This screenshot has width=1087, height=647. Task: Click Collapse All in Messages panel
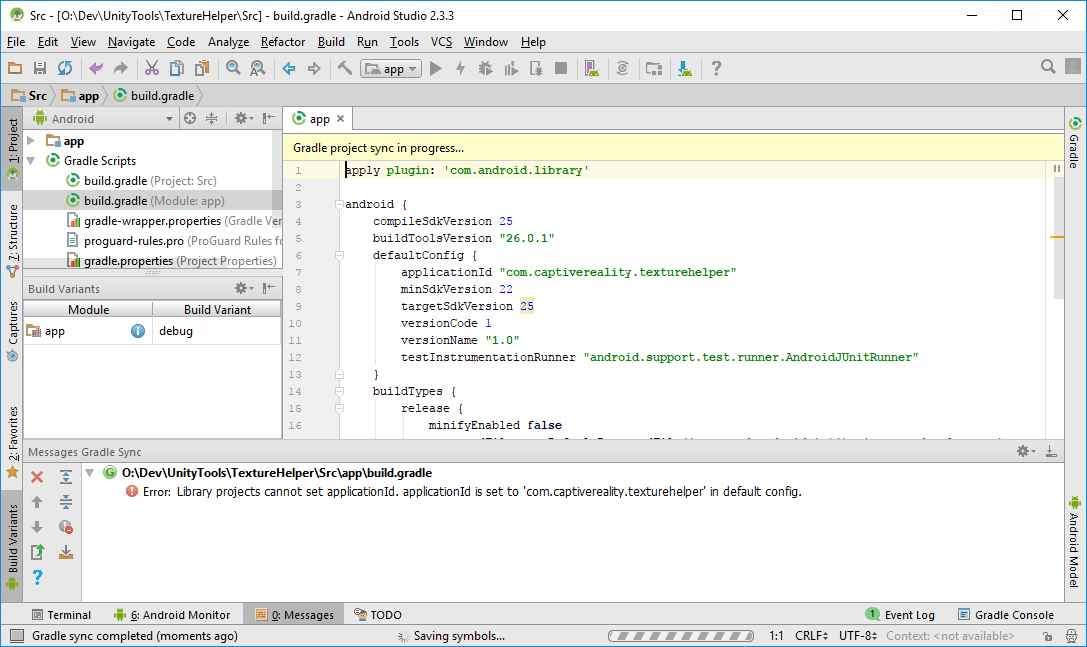pyautogui.click(x=66, y=502)
